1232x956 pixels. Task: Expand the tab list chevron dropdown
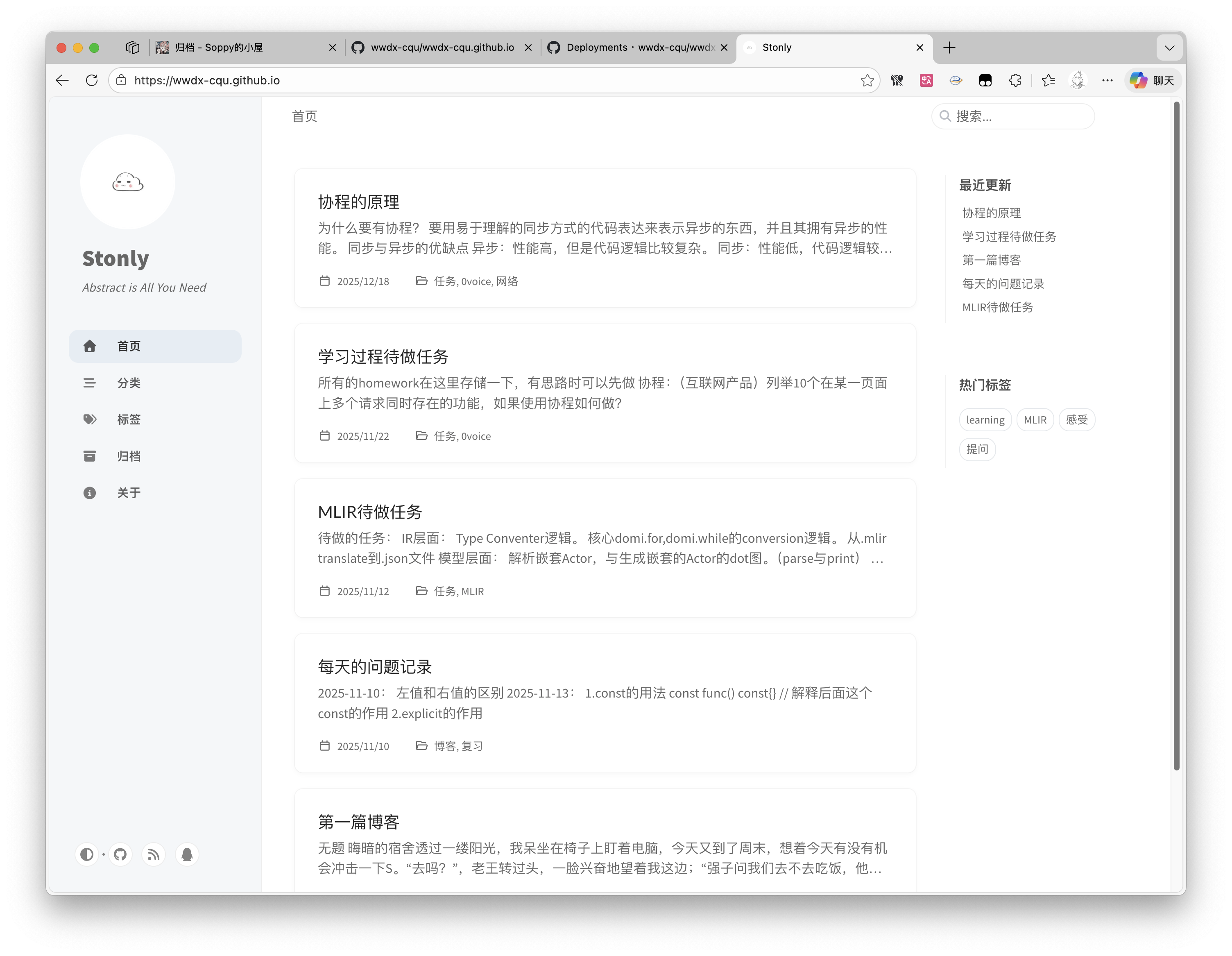click(x=1169, y=48)
